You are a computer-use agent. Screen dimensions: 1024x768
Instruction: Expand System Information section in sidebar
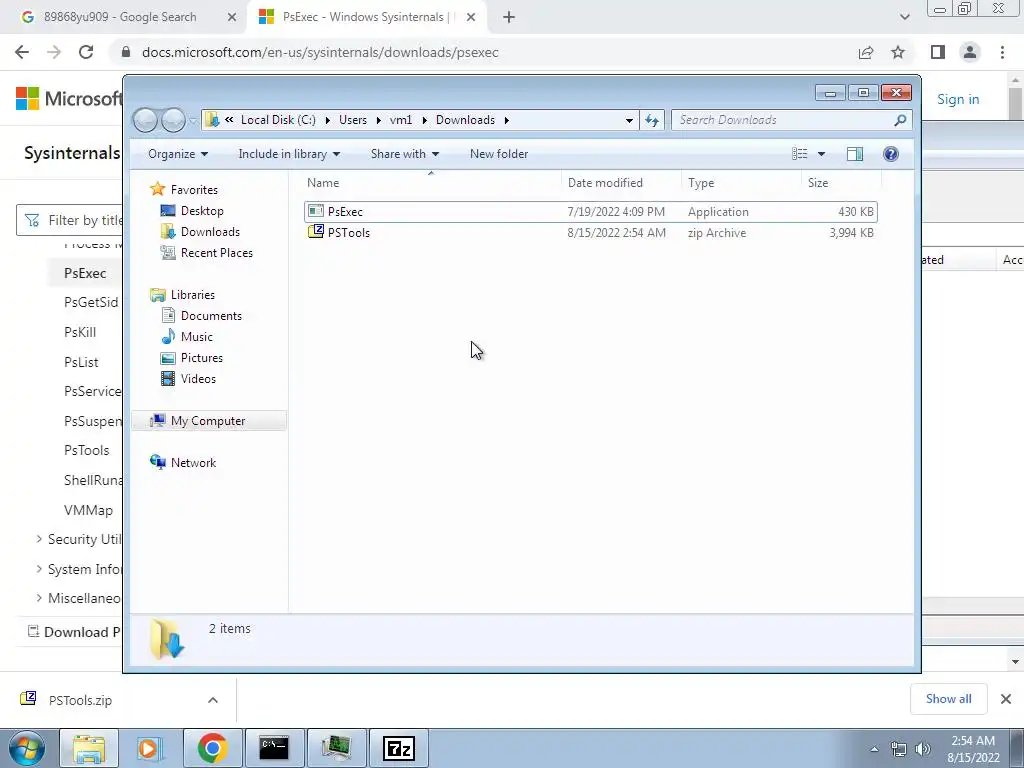(39, 569)
